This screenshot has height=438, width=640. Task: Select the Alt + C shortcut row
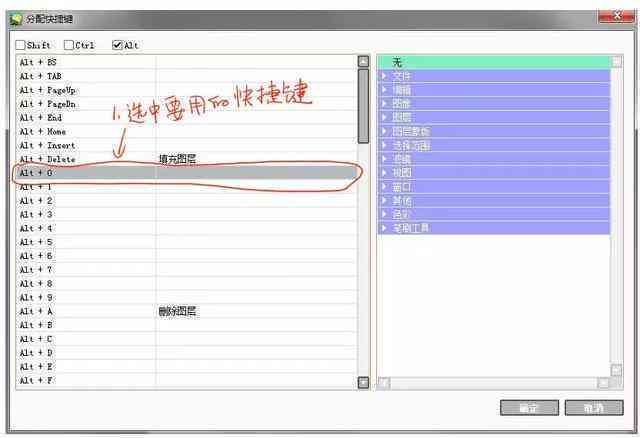pos(187,339)
